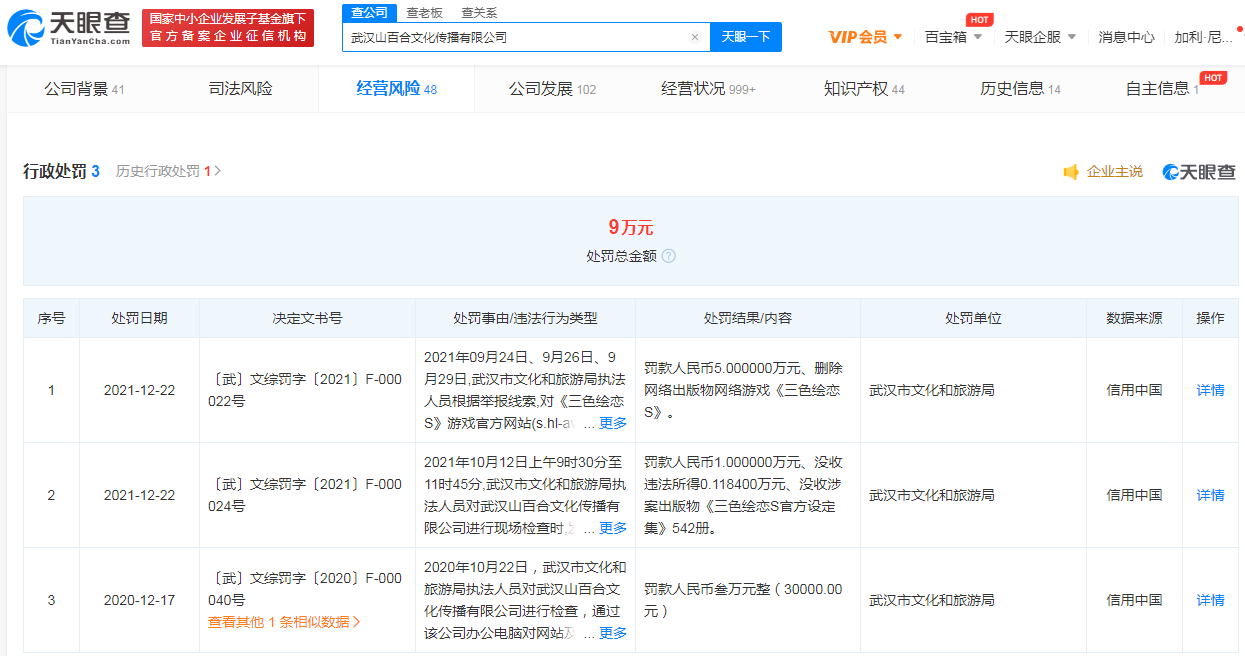
Task: Expand 更多 for penalty row 1 reason
Action: coord(613,423)
